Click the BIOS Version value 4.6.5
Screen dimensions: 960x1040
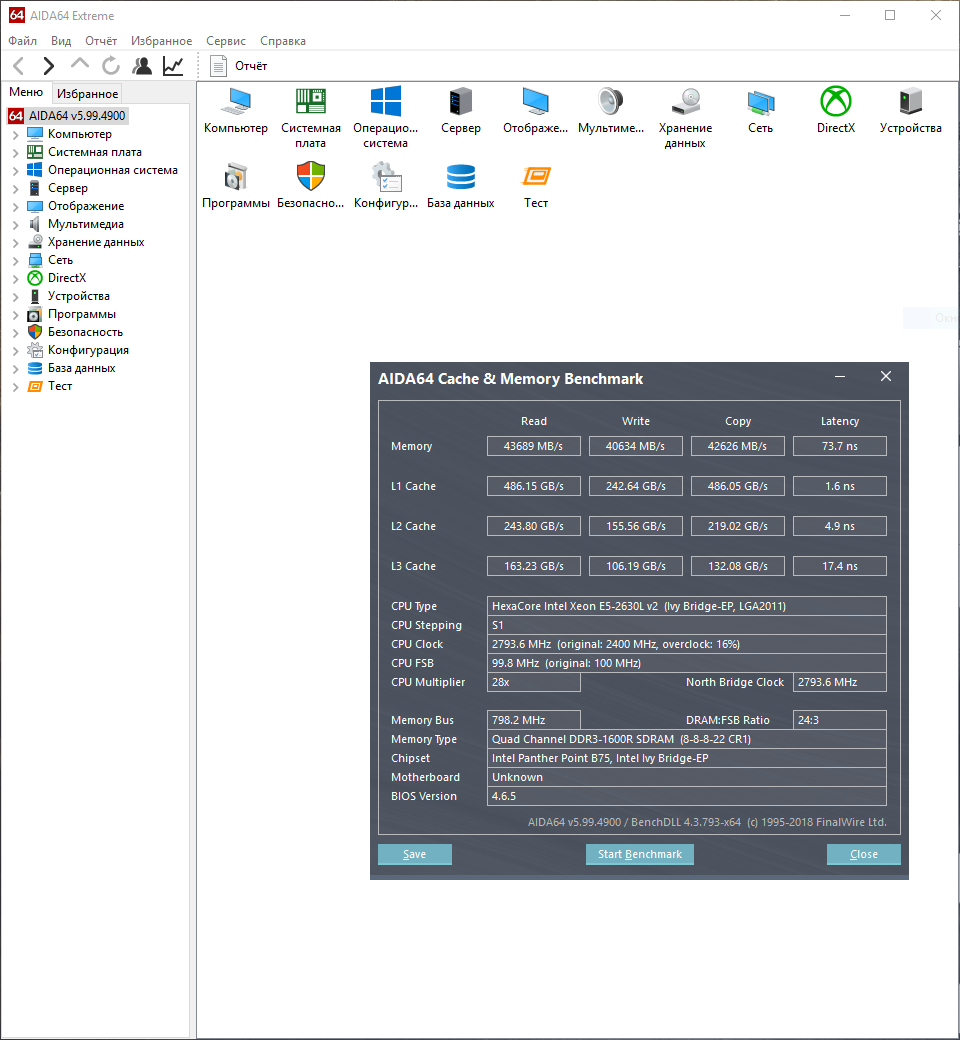click(687, 797)
